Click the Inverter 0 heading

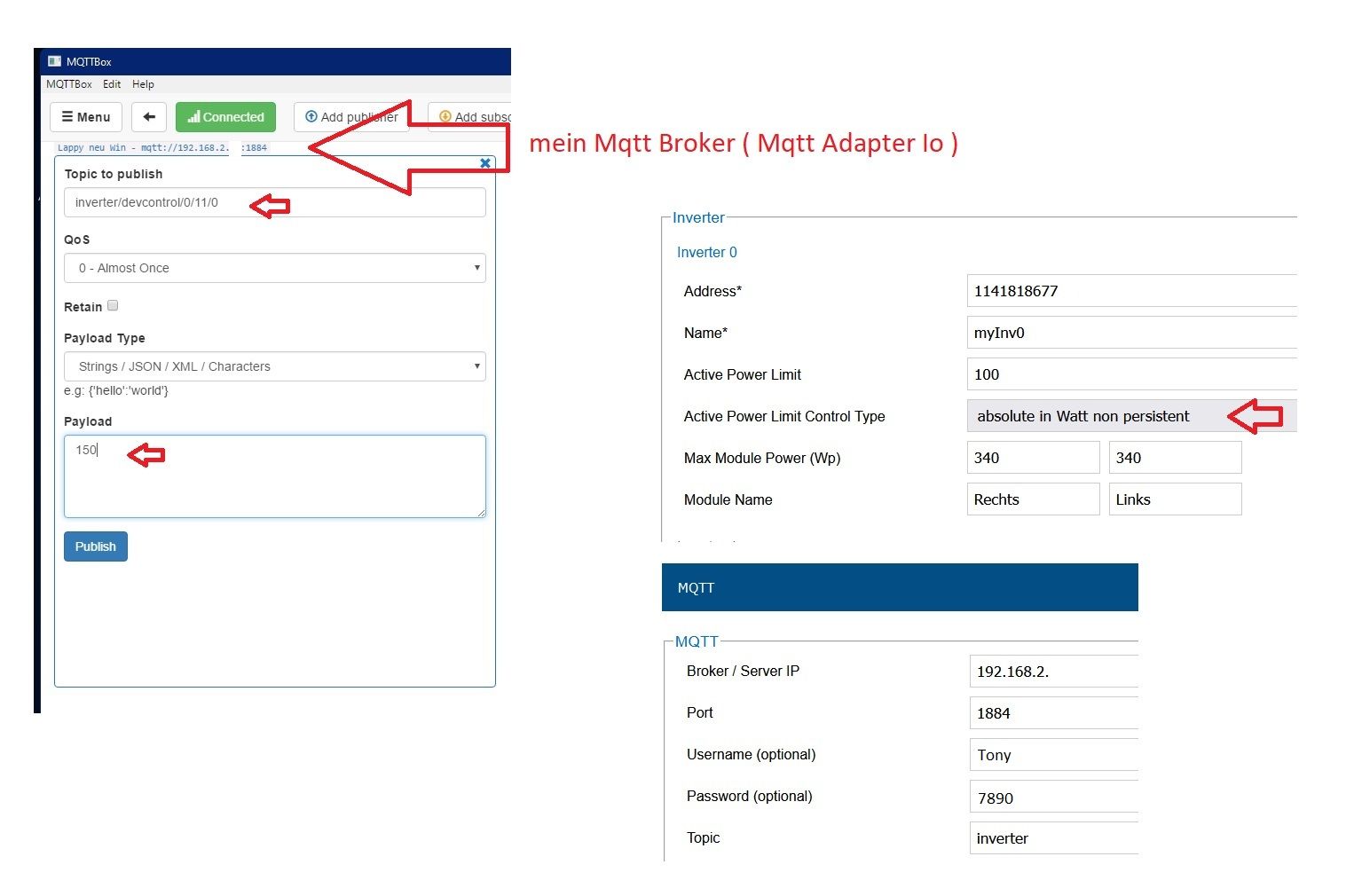coord(707,253)
